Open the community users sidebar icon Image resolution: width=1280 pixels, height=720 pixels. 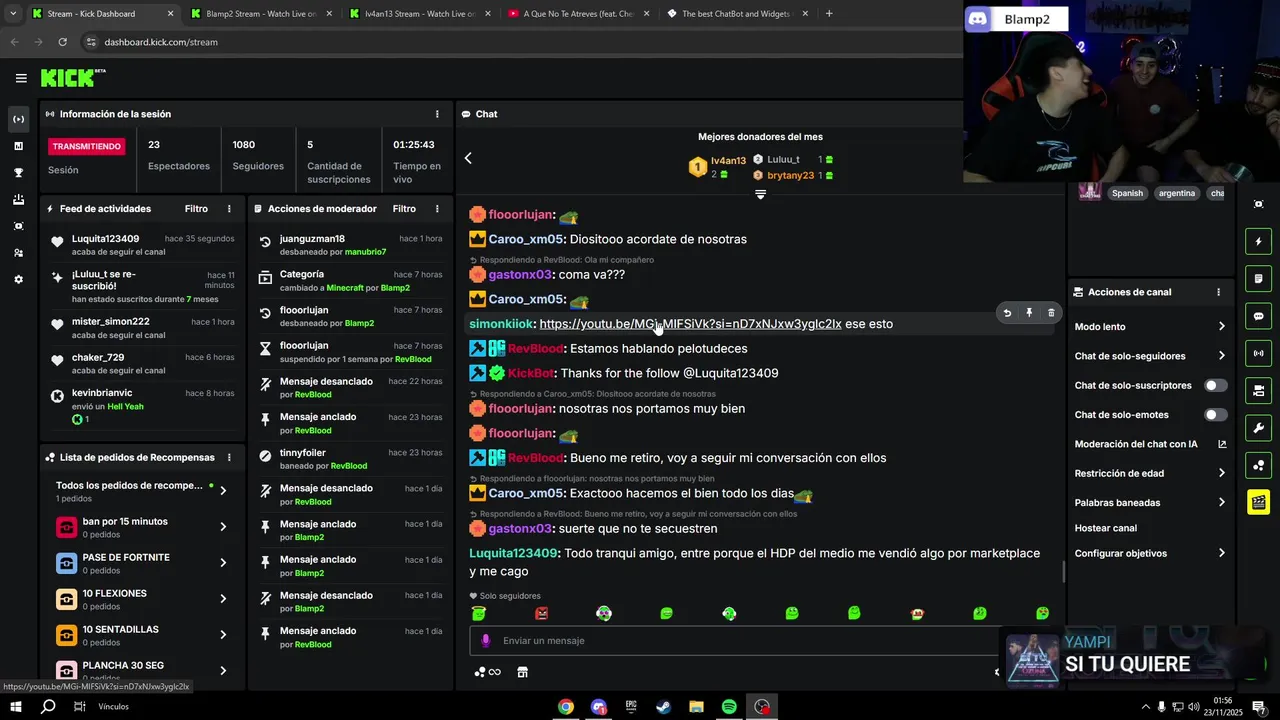coord(18,253)
